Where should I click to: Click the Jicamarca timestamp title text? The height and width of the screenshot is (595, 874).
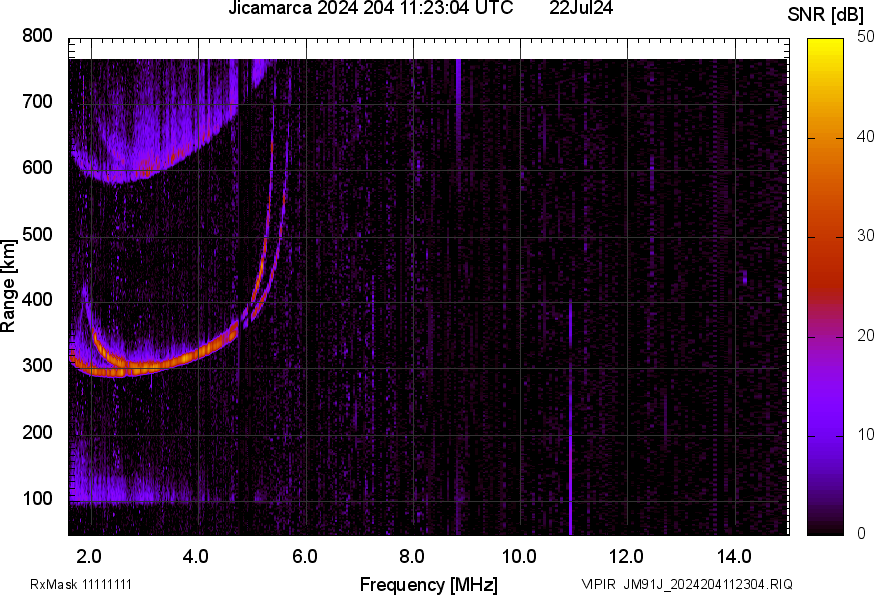point(370,9)
